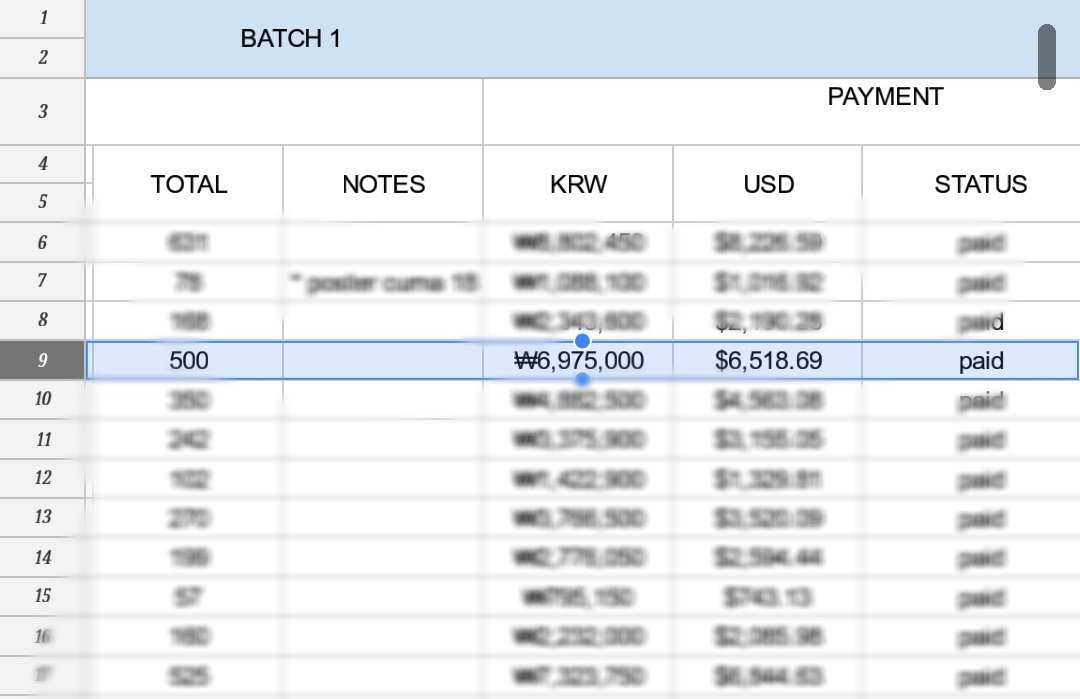Image resolution: width=1080 pixels, height=699 pixels.
Task: Select the USD column heading
Action: point(768,184)
